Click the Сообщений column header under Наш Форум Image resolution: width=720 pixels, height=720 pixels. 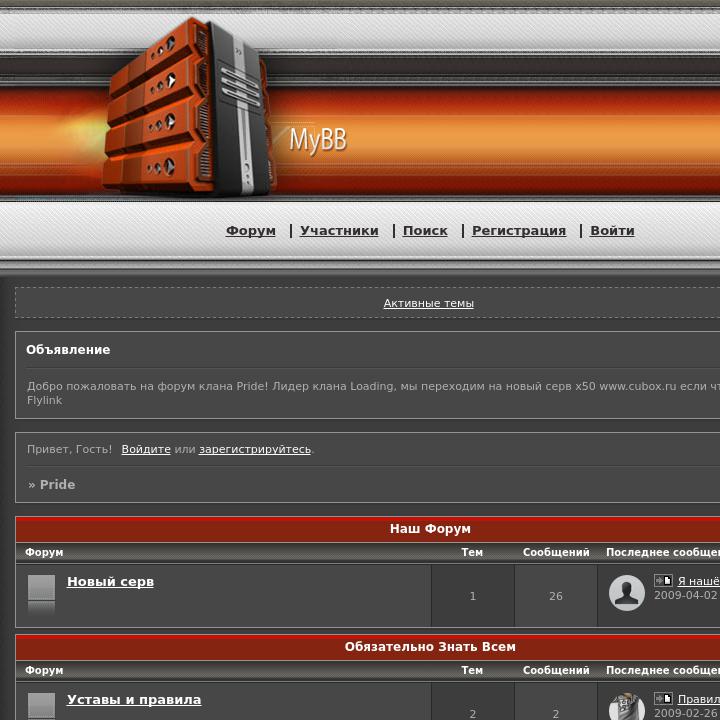coord(556,552)
